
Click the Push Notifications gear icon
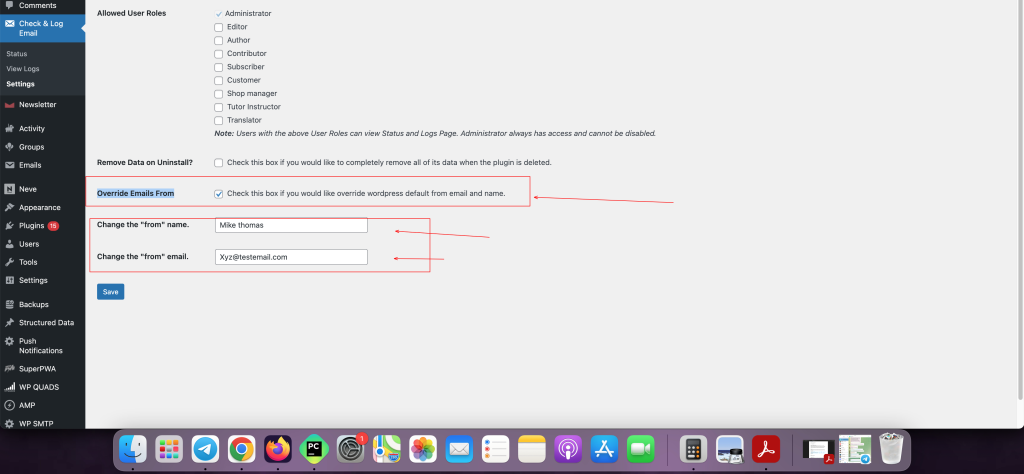(9, 341)
